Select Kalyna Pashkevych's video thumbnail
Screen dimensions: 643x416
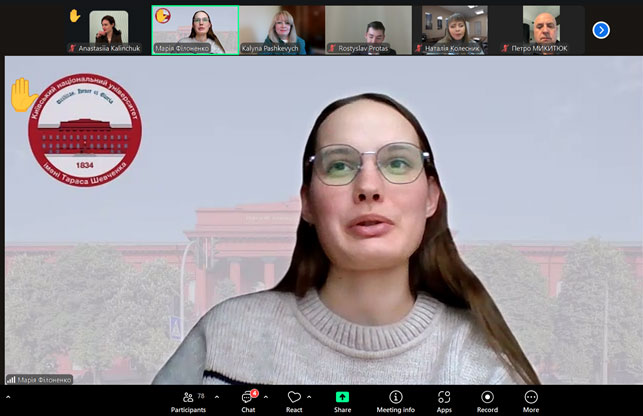coord(281,30)
